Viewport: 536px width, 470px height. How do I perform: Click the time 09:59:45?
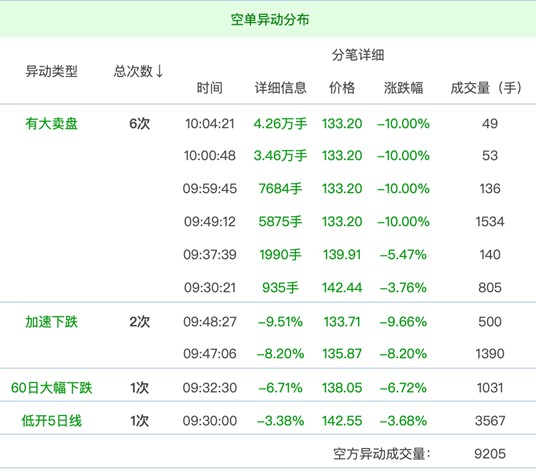pos(210,188)
